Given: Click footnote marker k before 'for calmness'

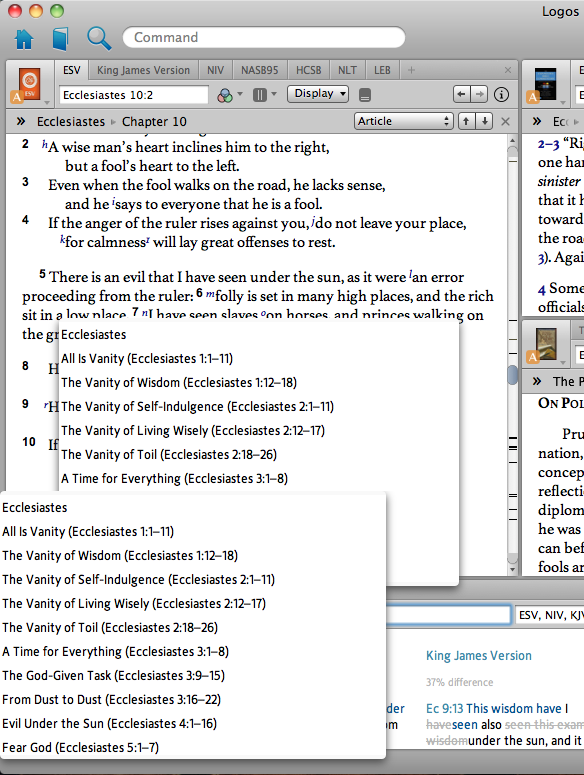Looking at the screenshot, I should [x=62, y=240].
